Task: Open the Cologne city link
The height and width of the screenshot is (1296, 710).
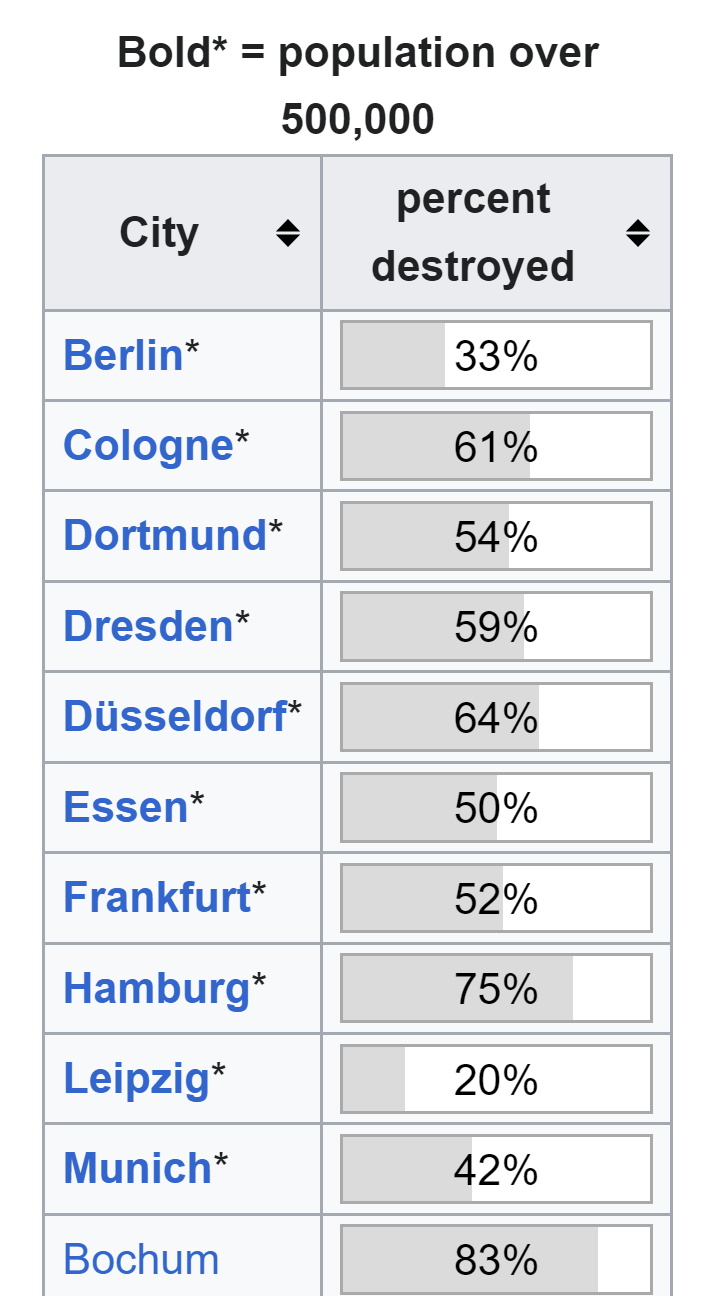Action: click(148, 445)
